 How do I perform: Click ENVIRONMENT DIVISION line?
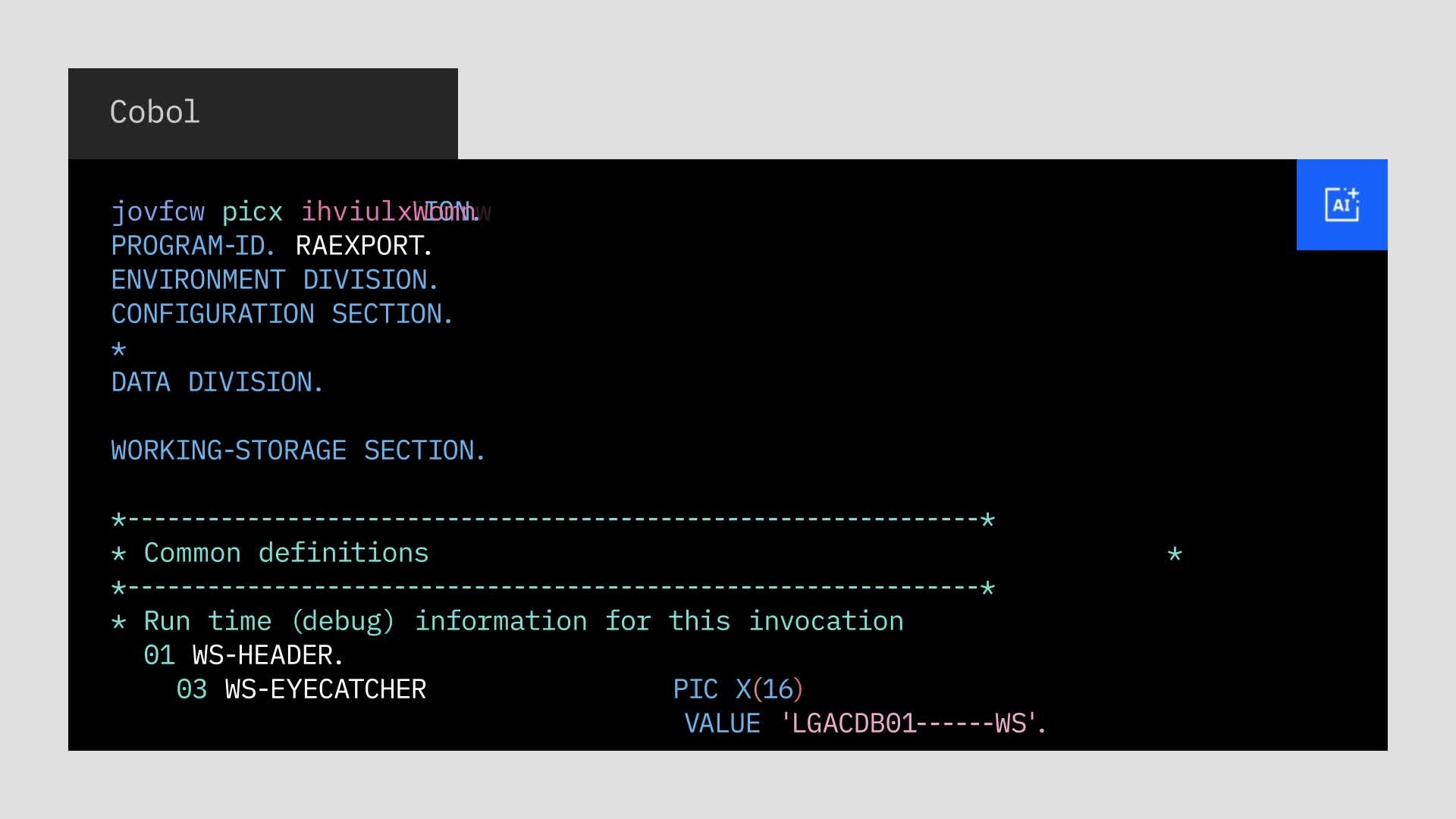tap(275, 280)
